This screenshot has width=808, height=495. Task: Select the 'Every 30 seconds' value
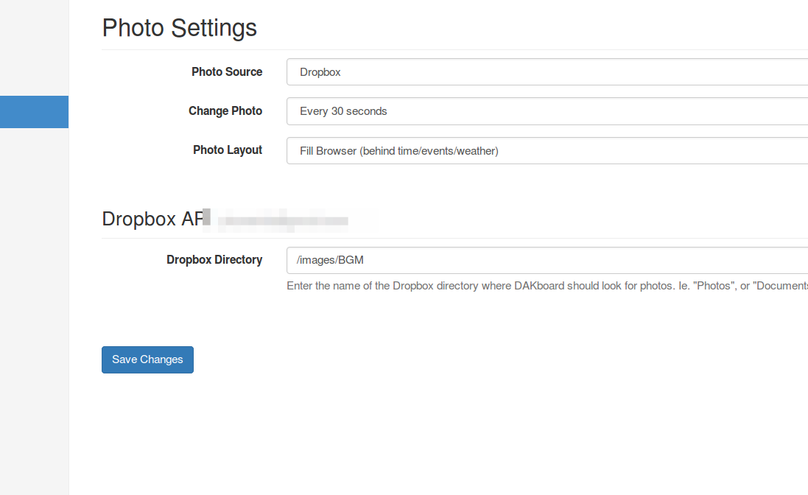343,111
